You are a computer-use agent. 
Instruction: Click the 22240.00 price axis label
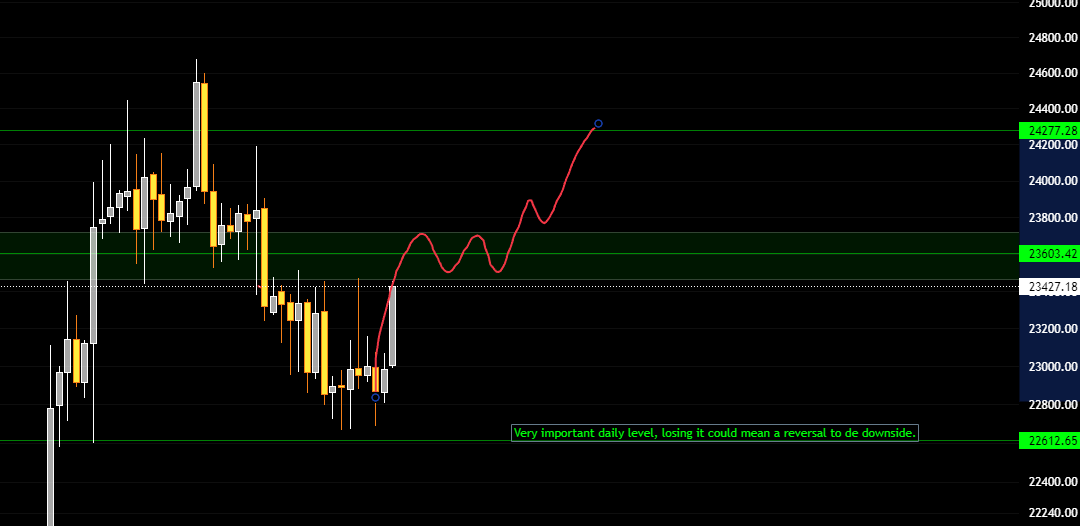[x=1052, y=512]
